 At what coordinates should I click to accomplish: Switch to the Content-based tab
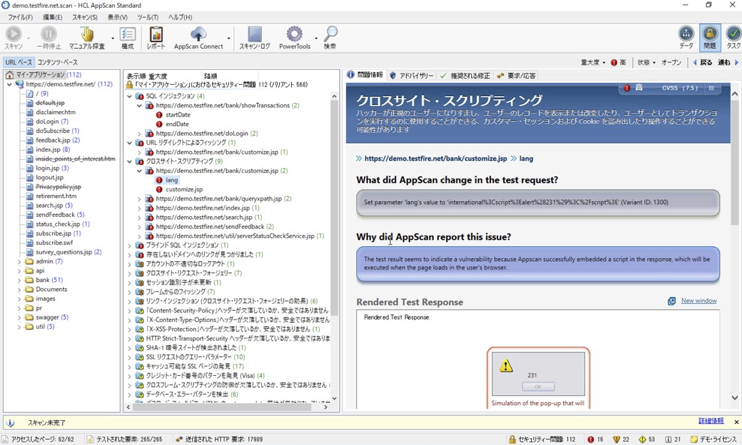tap(58, 62)
